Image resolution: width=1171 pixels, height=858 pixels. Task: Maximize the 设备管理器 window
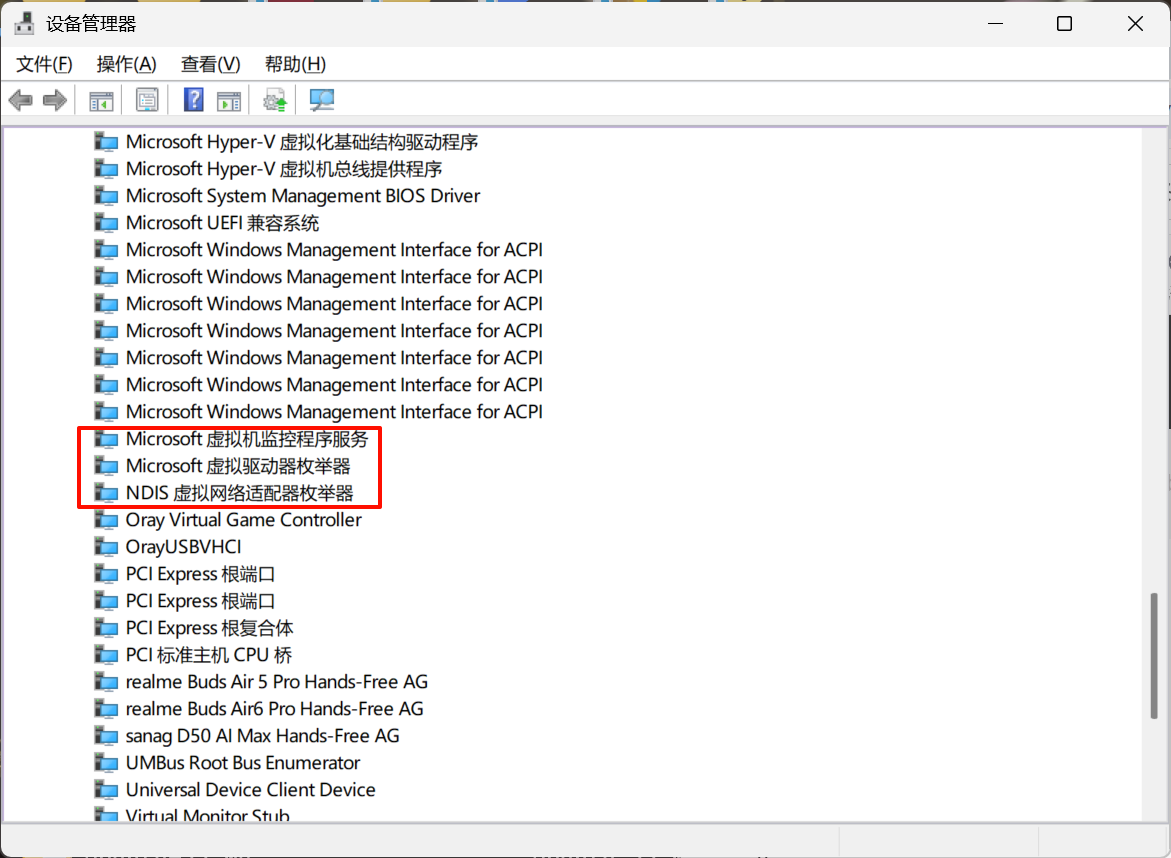point(1064,24)
